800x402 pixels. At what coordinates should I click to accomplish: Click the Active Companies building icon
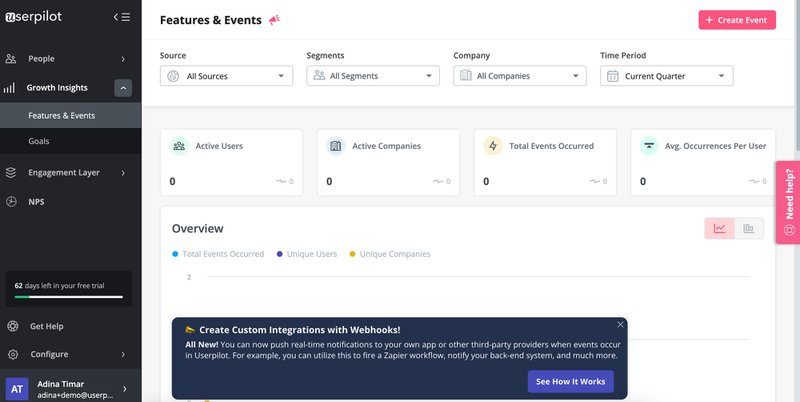click(335, 146)
